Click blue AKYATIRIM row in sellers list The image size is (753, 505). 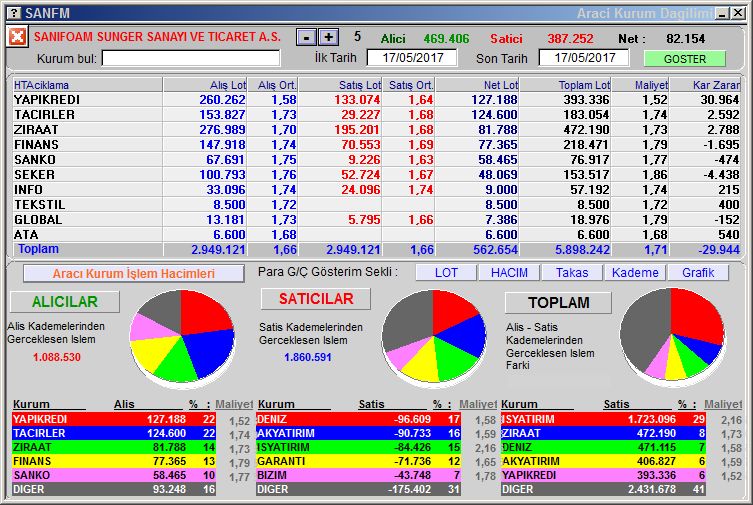pos(358,433)
